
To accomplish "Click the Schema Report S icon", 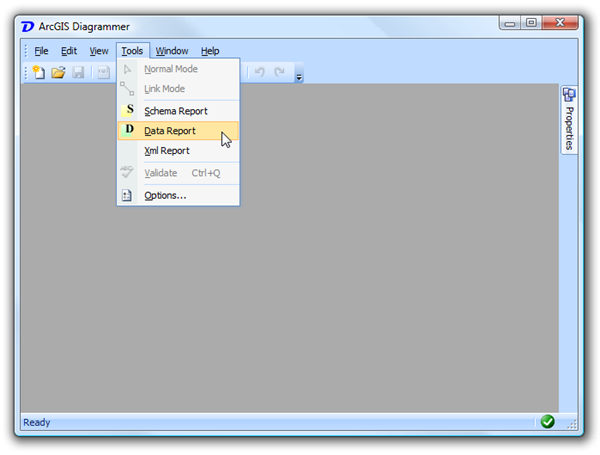I will pyautogui.click(x=128, y=111).
